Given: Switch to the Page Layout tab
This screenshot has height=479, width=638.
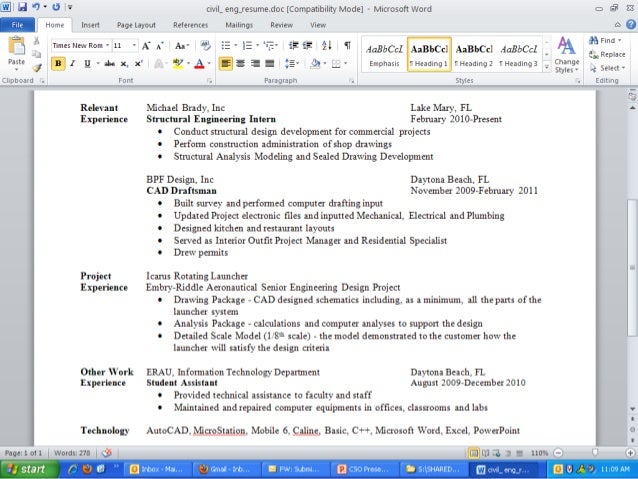Looking at the screenshot, I should (136, 25).
